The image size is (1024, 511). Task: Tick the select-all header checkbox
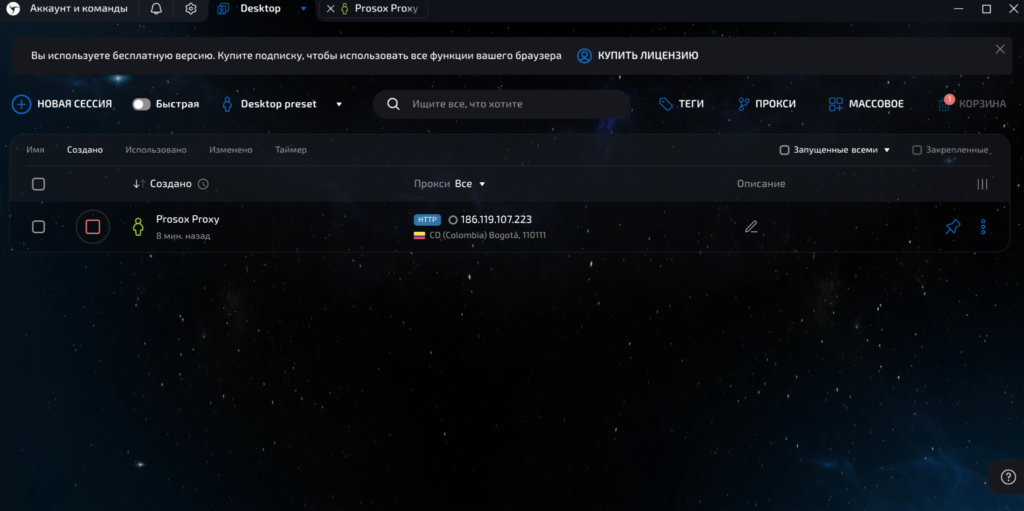tap(38, 184)
